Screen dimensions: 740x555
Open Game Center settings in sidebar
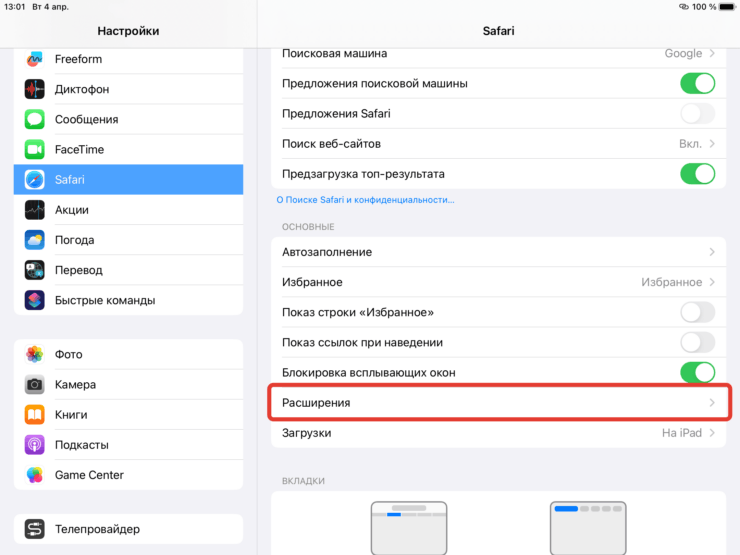128,475
